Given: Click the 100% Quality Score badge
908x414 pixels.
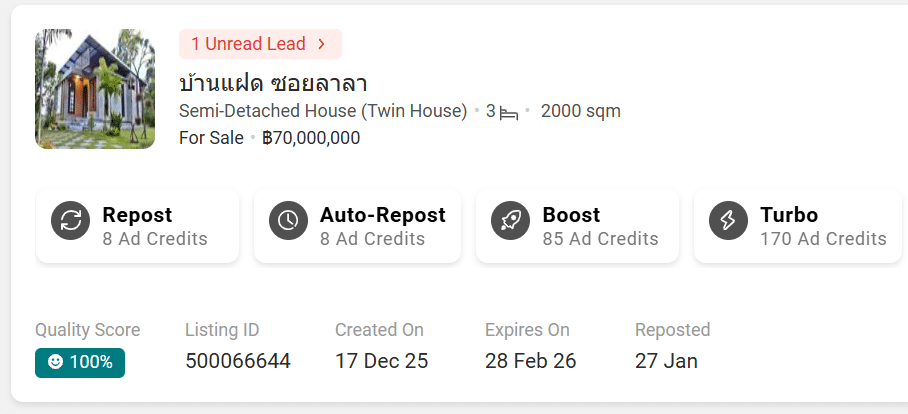Looking at the screenshot, I should tap(80, 362).
